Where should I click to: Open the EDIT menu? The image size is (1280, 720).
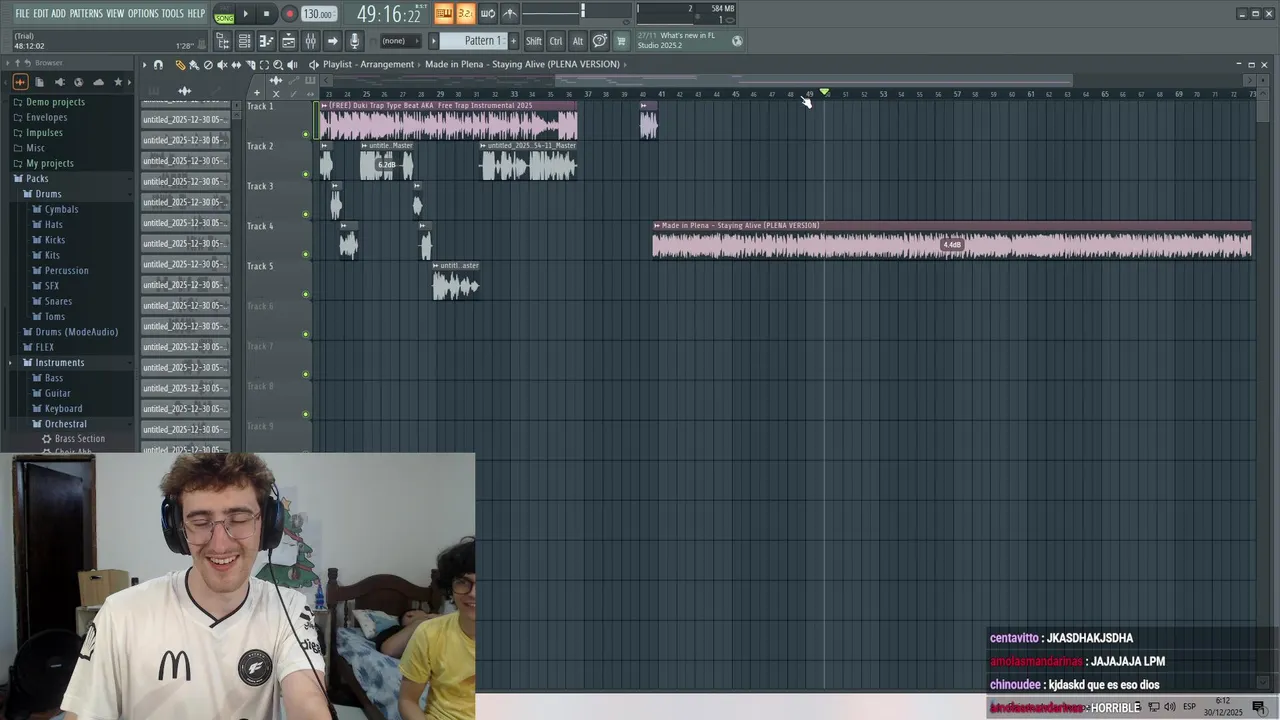click(41, 13)
